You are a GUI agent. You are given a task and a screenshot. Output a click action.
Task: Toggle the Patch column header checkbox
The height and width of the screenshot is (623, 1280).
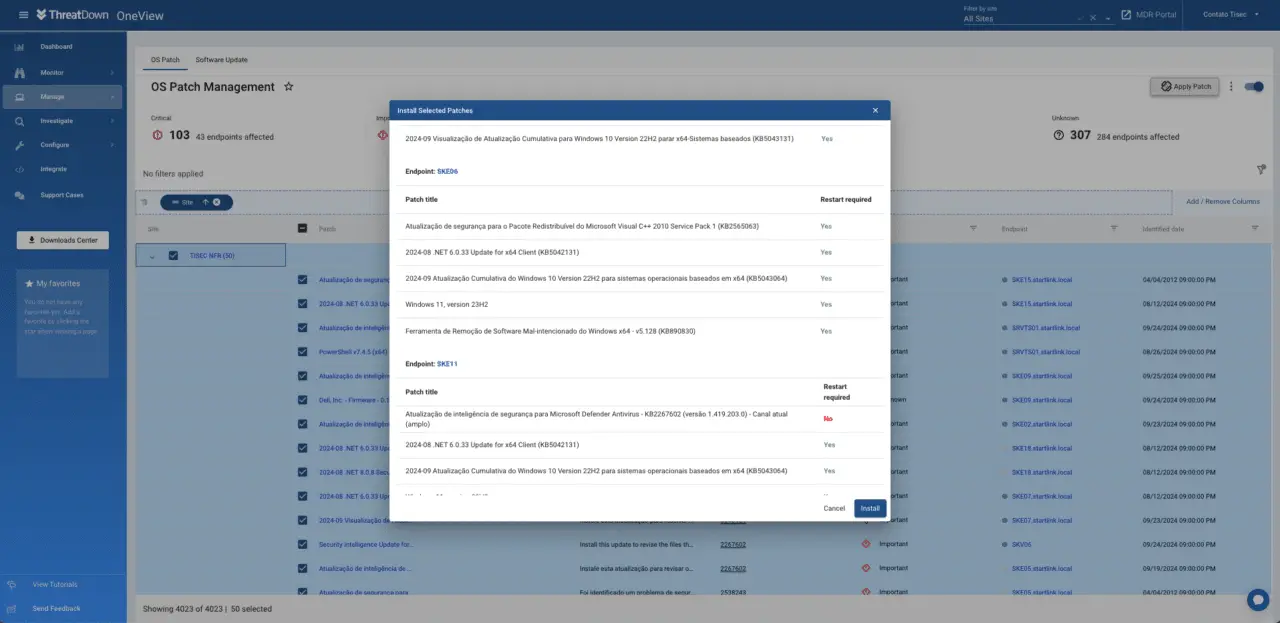(x=303, y=229)
